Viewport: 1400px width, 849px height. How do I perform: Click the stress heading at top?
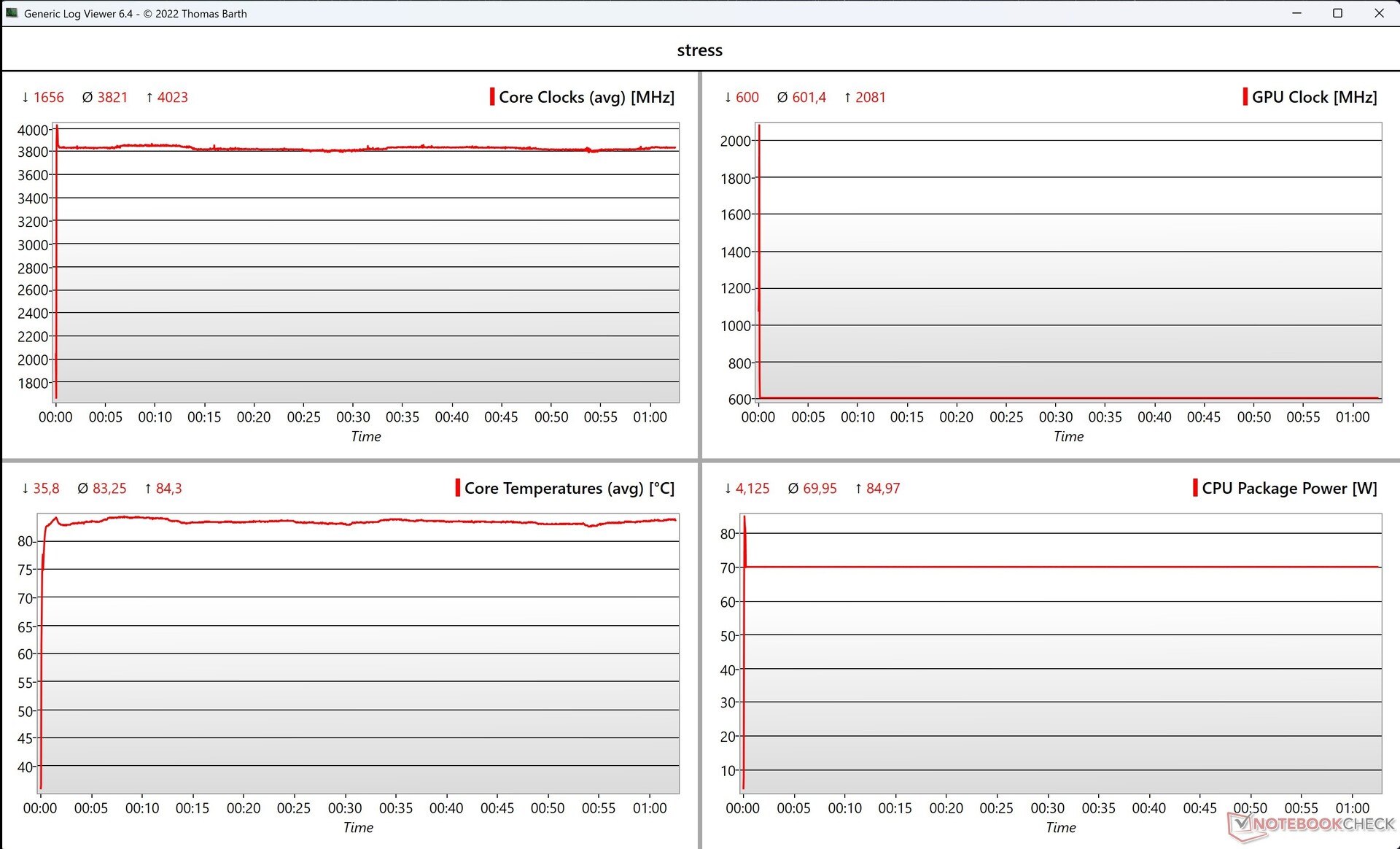click(x=699, y=50)
